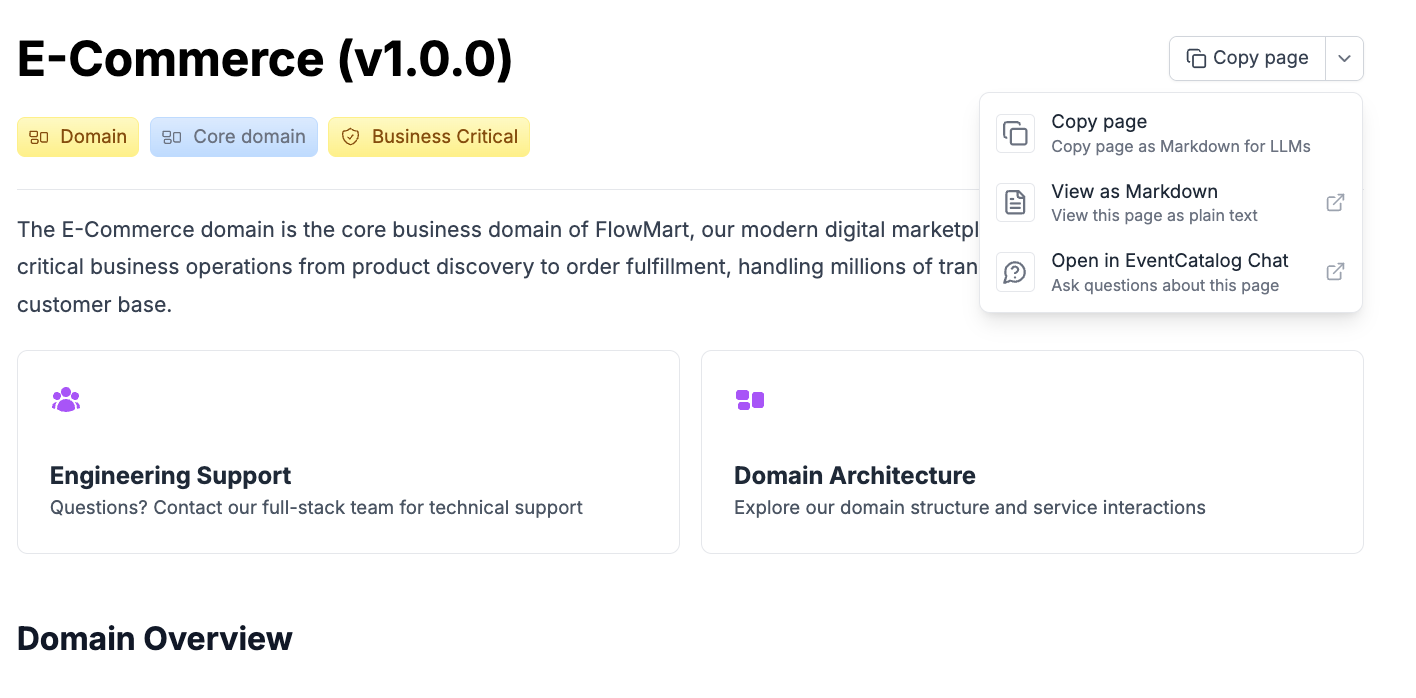
Task: Click the chat bubble icon for EventCatalog Chat
Action: click(x=1015, y=271)
